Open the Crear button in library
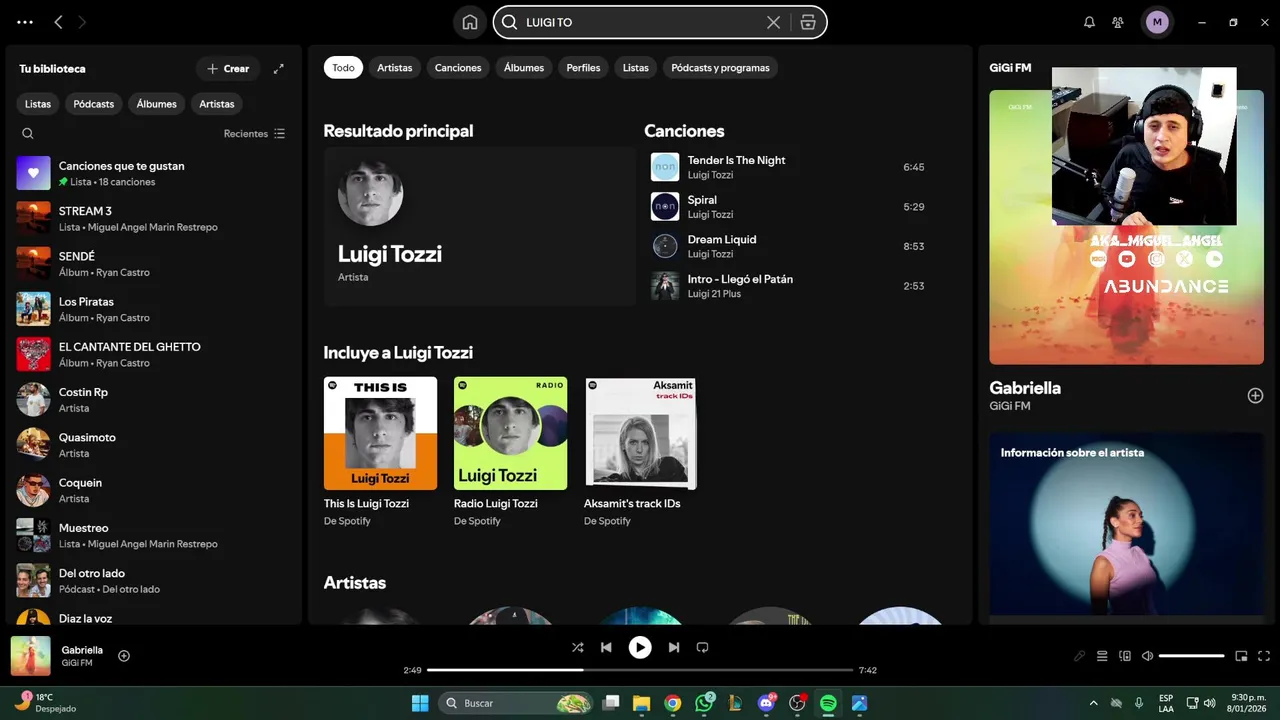1280x720 pixels. (227, 69)
